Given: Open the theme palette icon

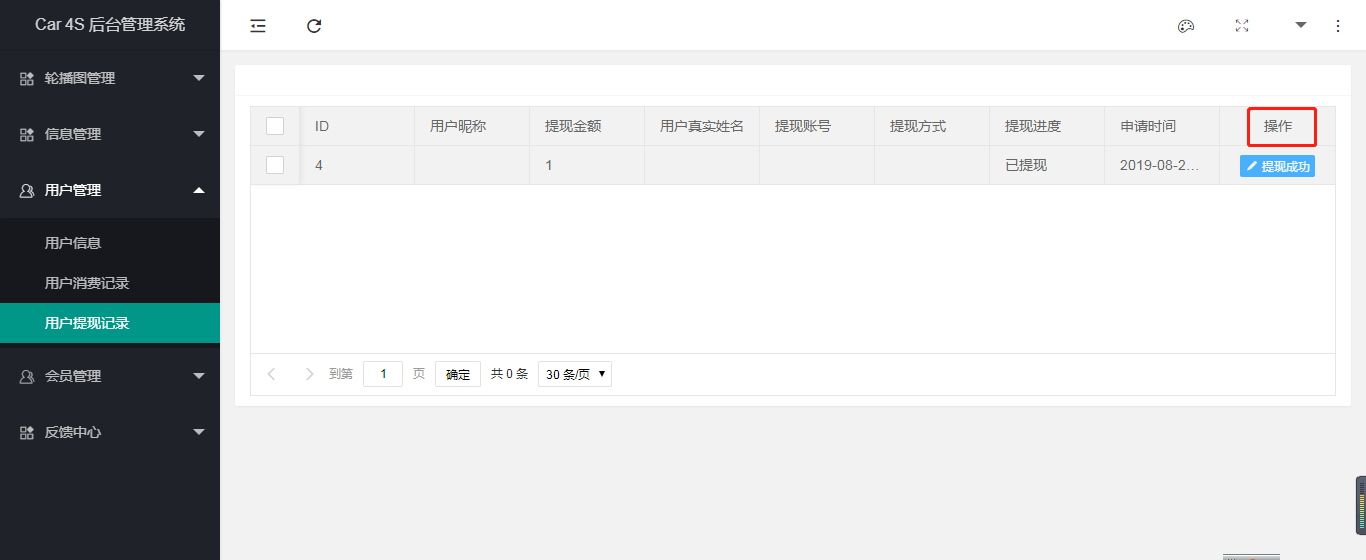Looking at the screenshot, I should pyautogui.click(x=1186, y=26).
